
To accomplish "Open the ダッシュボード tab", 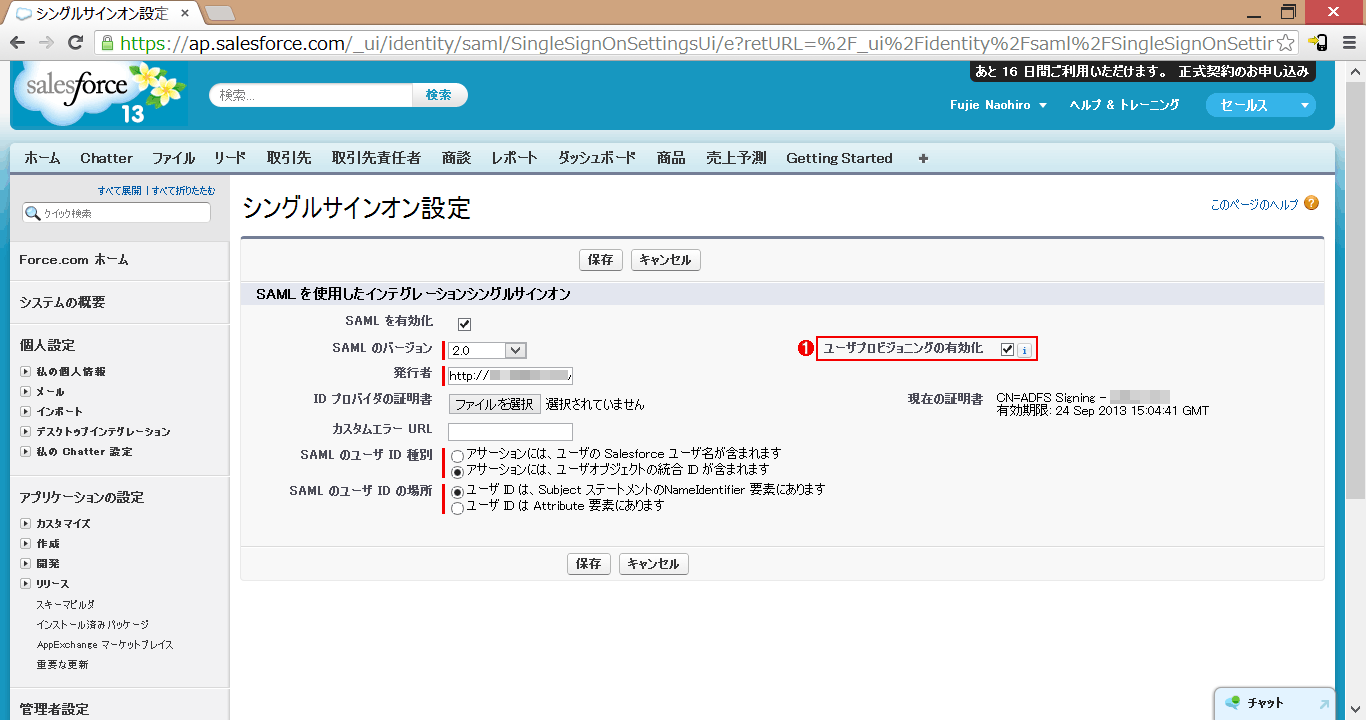I will pyautogui.click(x=596, y=158).
